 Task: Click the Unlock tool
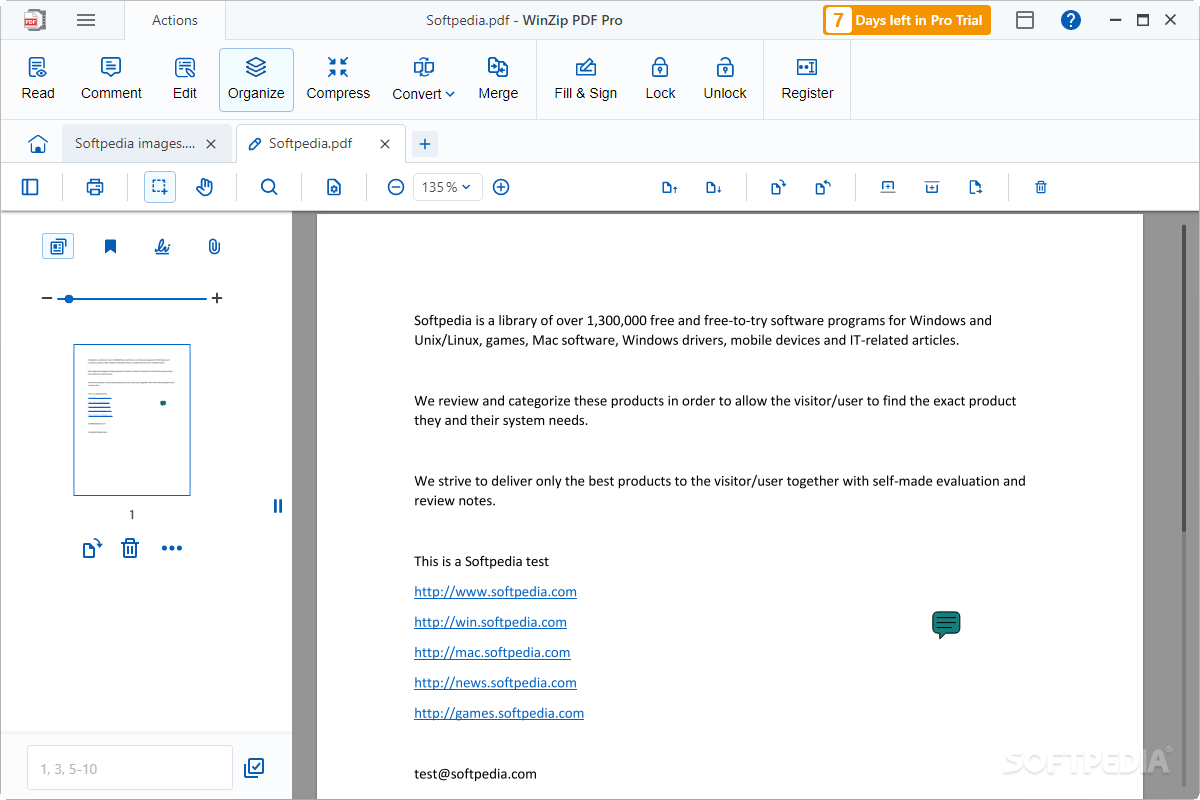pos(725,79)
